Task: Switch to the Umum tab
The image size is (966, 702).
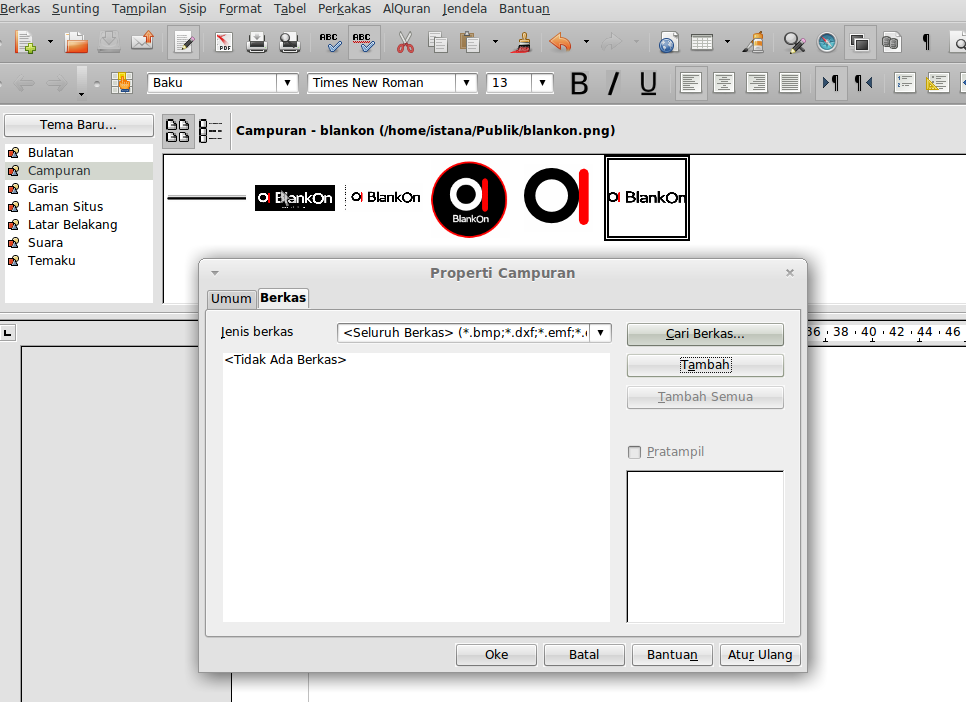Action: click(231, 298)
